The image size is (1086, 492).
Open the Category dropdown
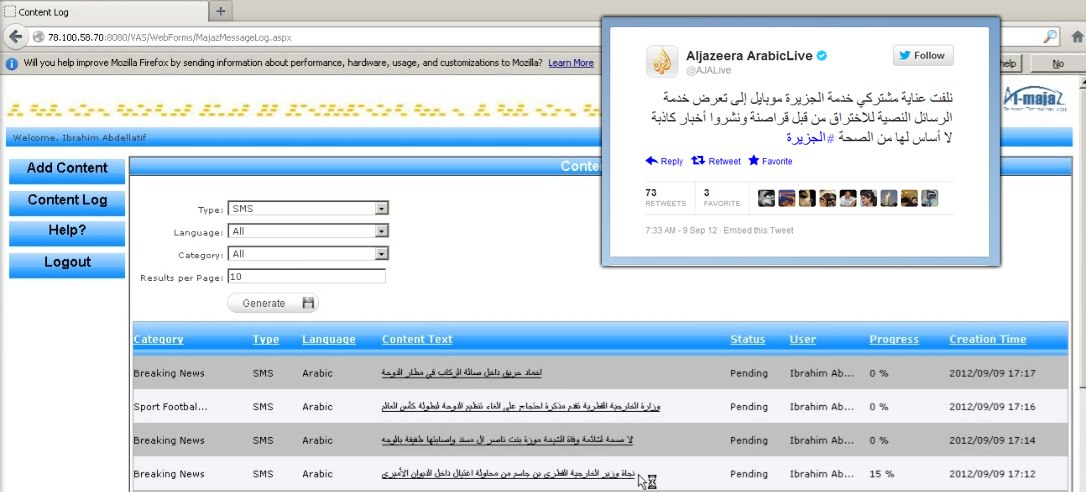pyautogui.click(x=308, y=254)
